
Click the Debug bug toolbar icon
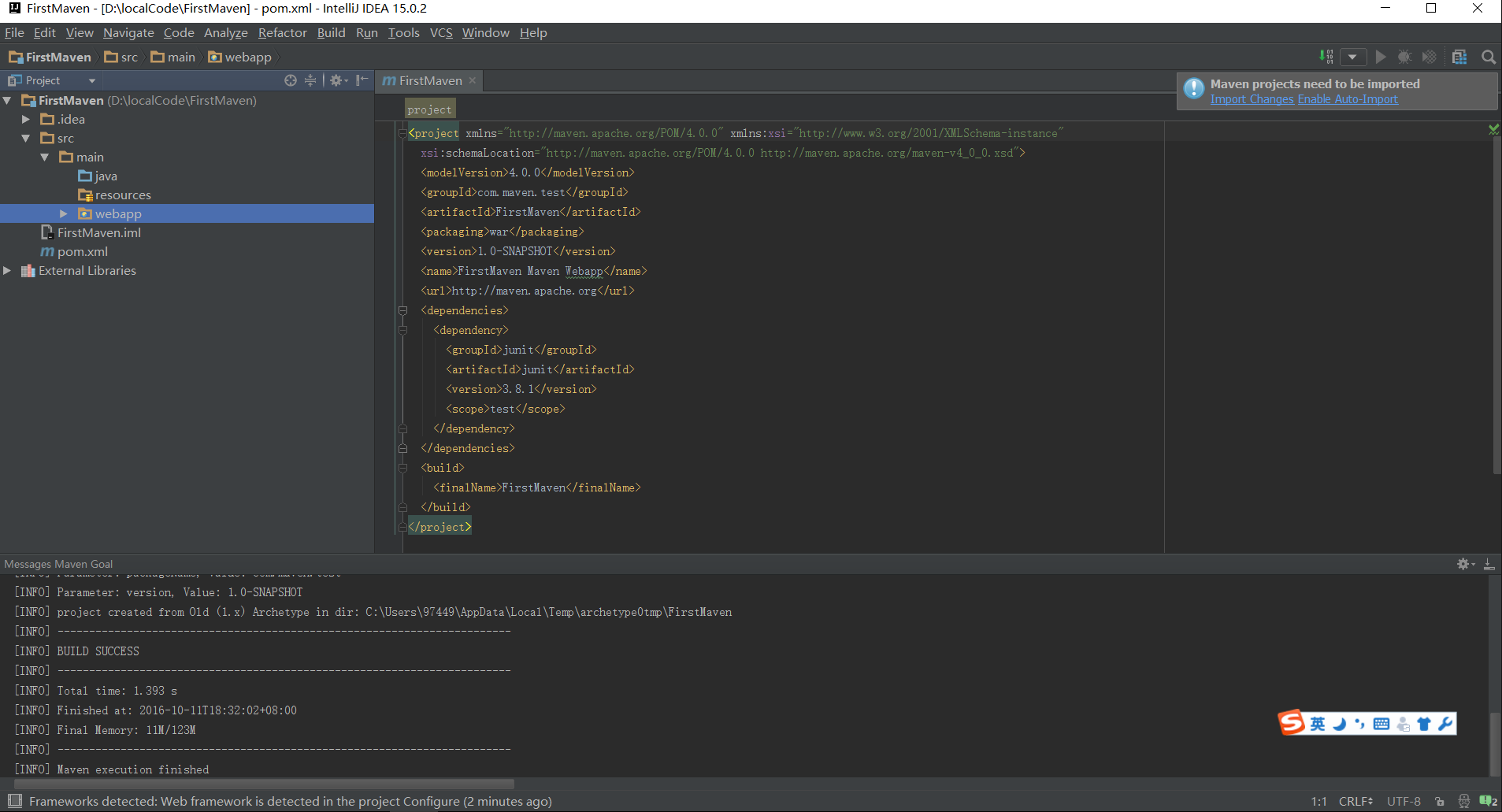(x=1404, y=57)
